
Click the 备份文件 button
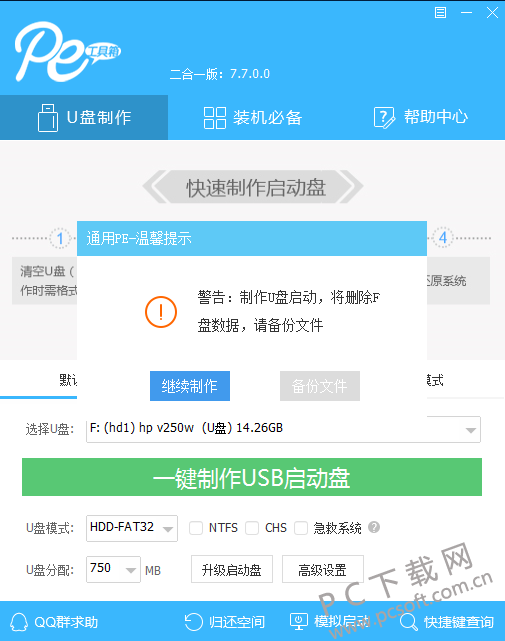320,386
